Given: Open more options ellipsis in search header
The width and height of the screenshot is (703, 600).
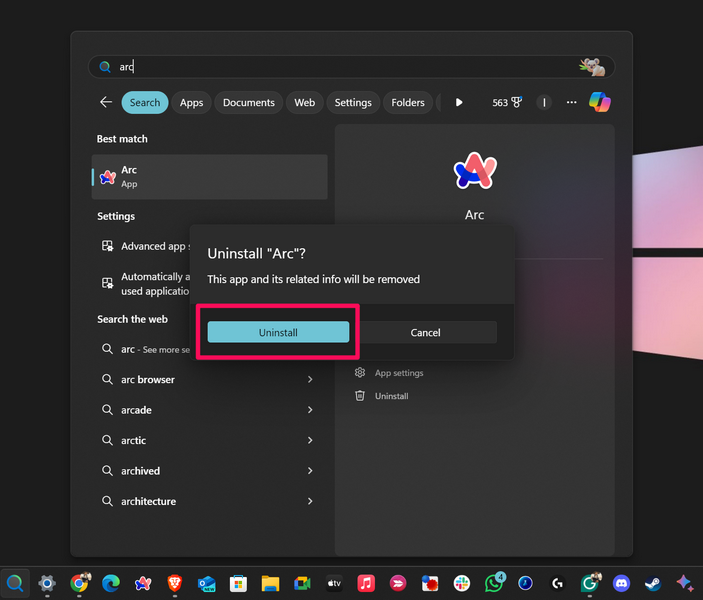Looking at the screenshot, I should (x=571, y=102).
